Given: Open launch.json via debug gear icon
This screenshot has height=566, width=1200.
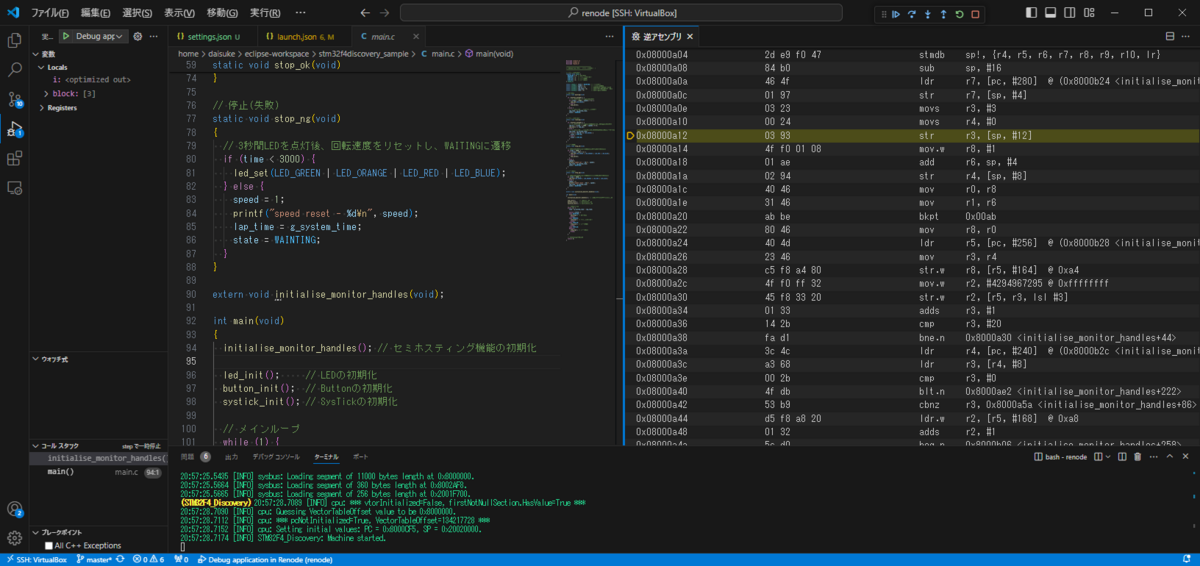Looking at the screenshot, I should (138, 36).
